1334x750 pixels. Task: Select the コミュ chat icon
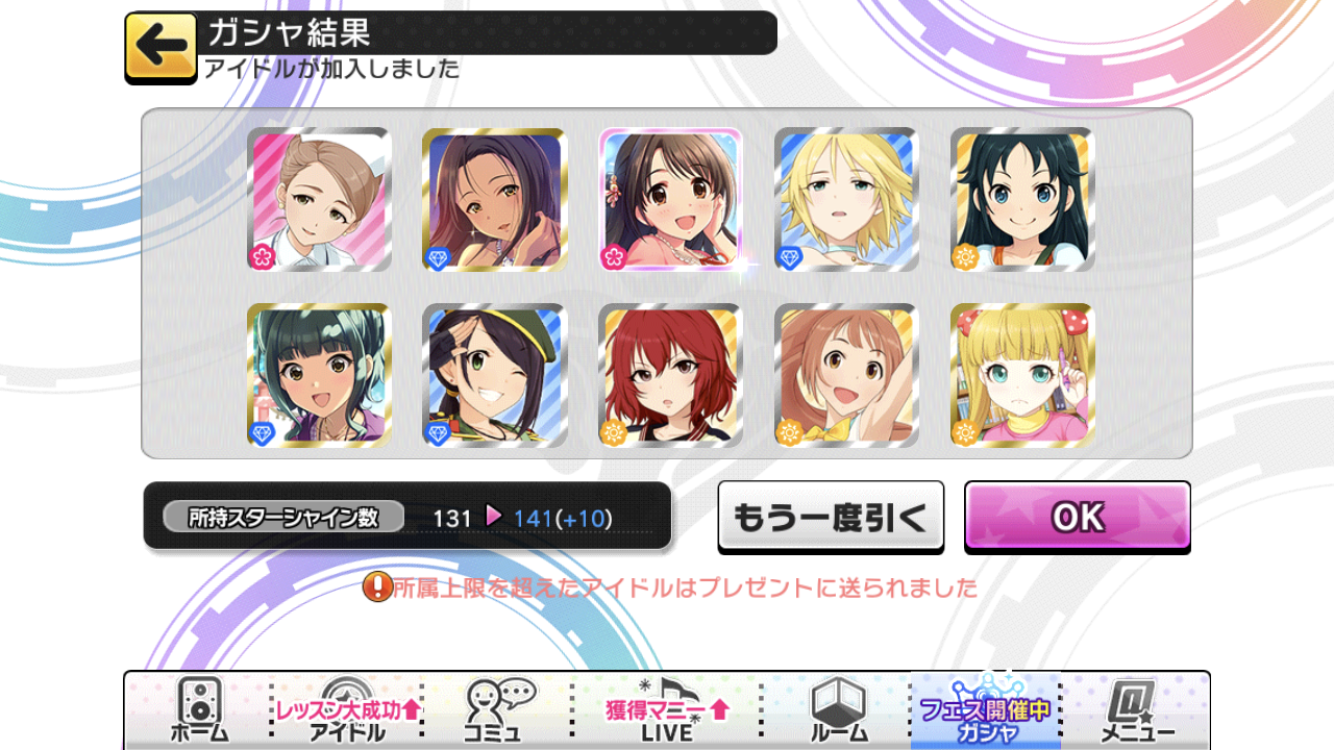[497, 709]
